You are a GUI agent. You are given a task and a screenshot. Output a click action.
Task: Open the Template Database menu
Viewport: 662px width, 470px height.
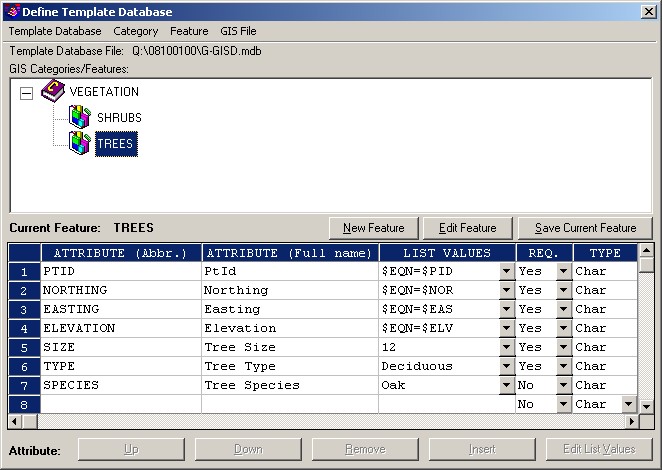coord(55,31)
